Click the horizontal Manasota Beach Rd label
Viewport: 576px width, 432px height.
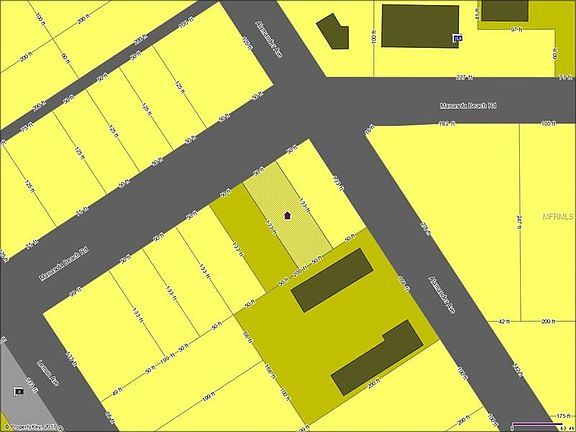468,106
